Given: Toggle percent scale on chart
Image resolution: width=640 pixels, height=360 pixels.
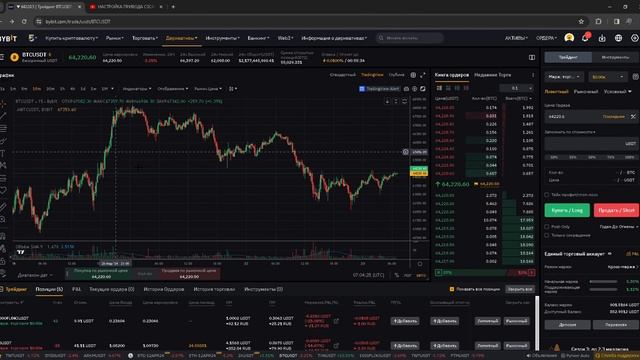Looking at the screenshot, I should tap(396, 276).
